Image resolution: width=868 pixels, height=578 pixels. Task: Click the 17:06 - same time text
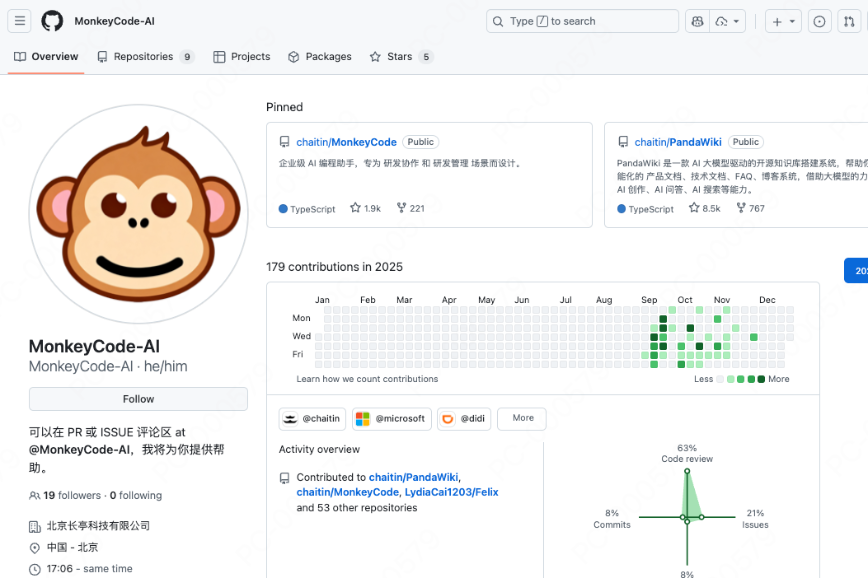(89, 569)
